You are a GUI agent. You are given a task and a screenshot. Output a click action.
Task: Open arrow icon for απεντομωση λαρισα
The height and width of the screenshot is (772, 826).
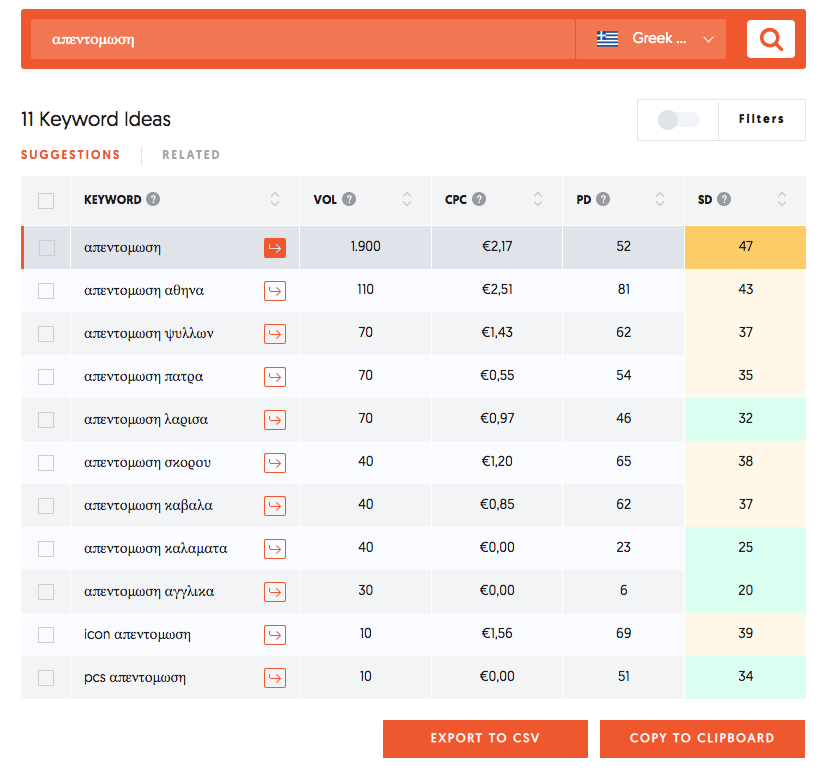click(x=275, y=420)
